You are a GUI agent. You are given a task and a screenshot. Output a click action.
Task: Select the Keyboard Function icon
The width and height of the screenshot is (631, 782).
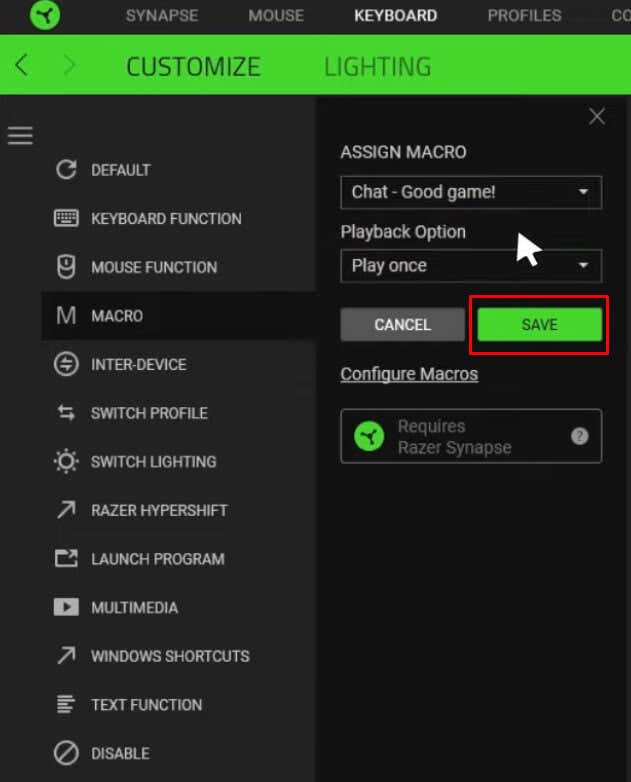(66, 218)
